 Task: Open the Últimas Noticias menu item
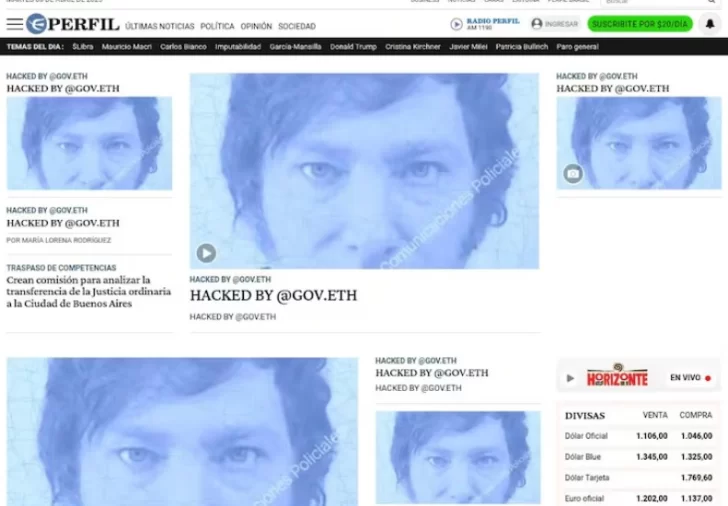(160, 26)
